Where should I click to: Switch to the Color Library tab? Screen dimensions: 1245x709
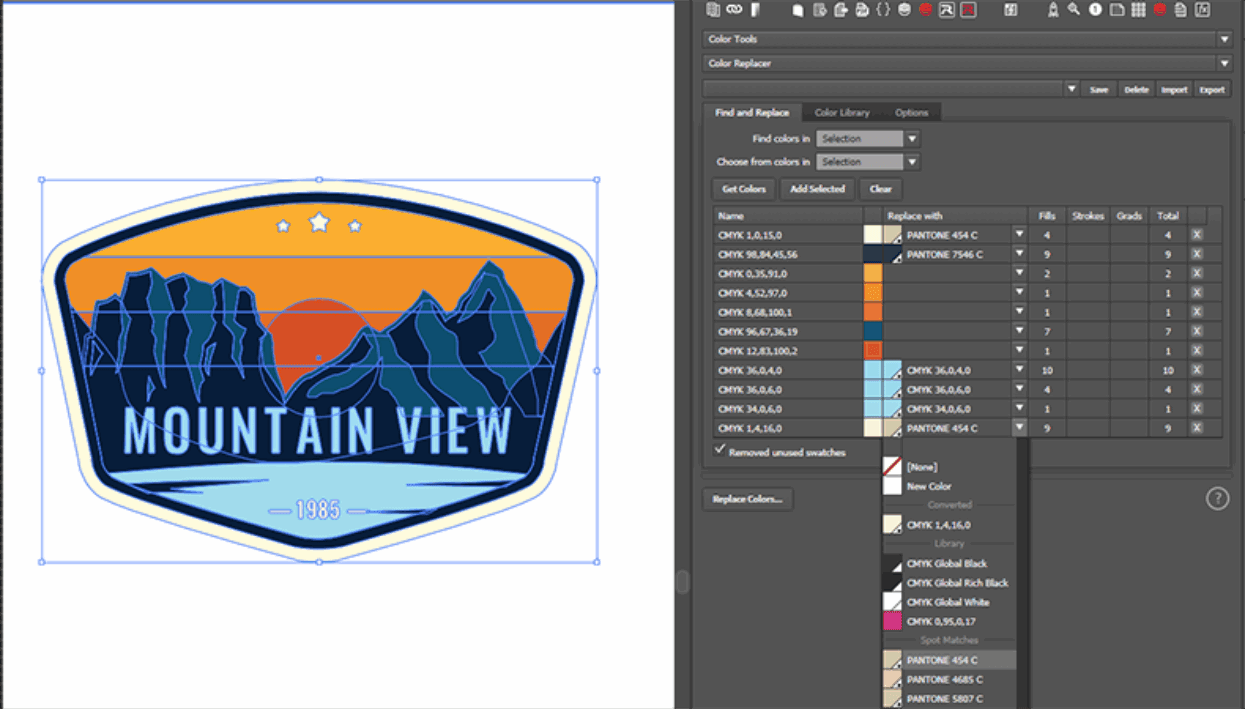[841, 113]
